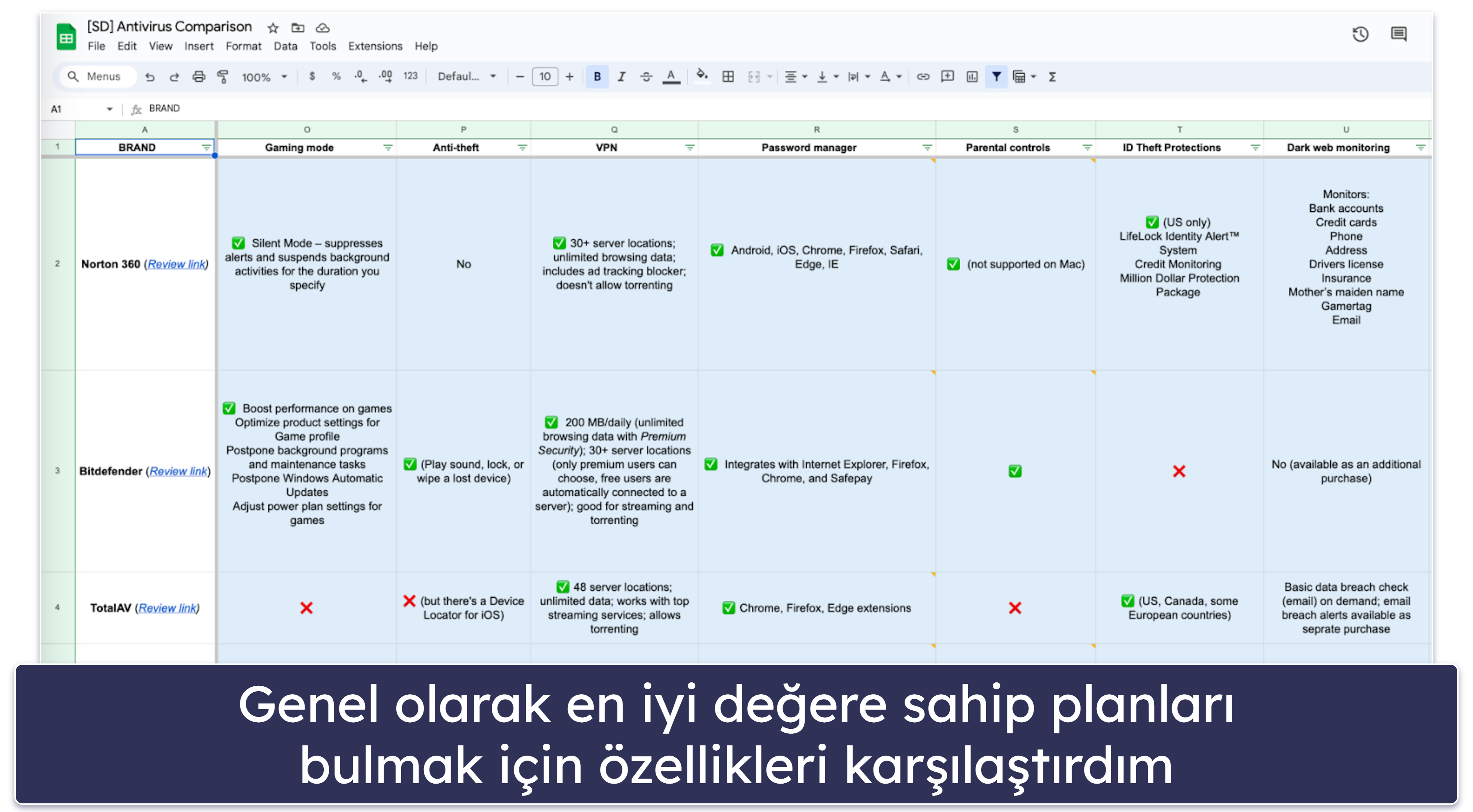
Task: Click the Undo arrow
Action: (x=150, y=77)
